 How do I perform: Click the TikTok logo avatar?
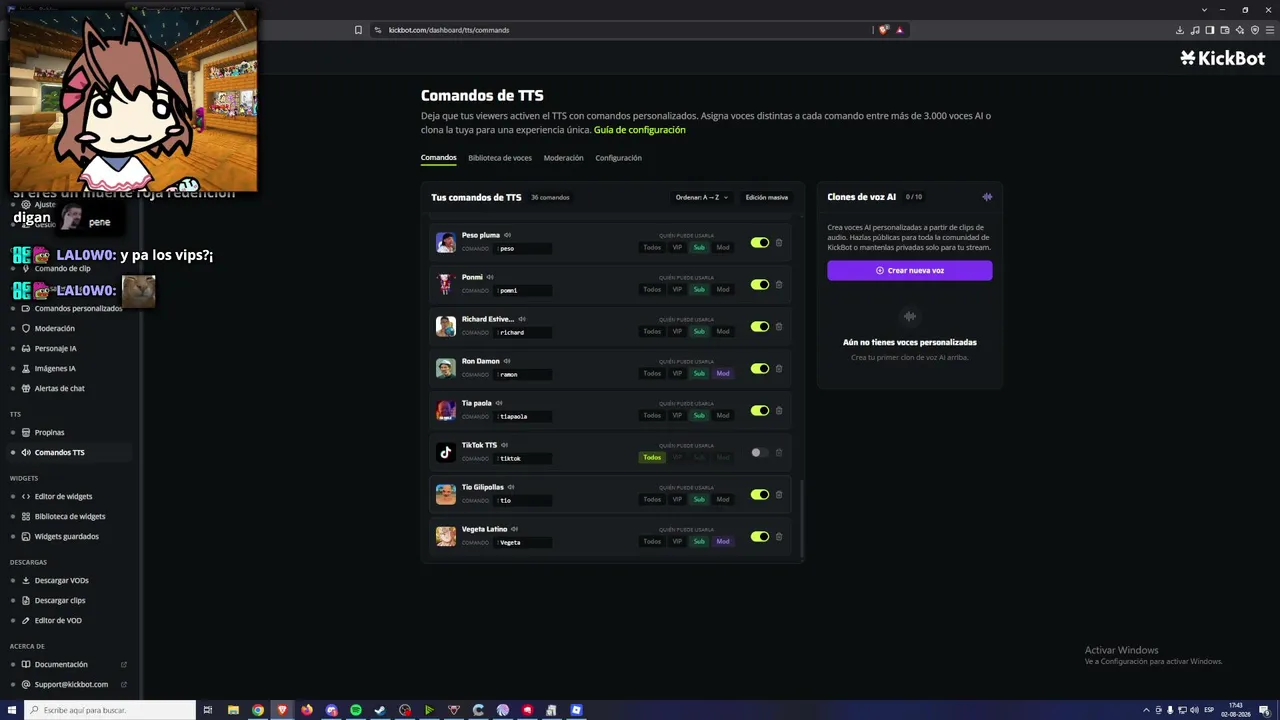point(446,452)
